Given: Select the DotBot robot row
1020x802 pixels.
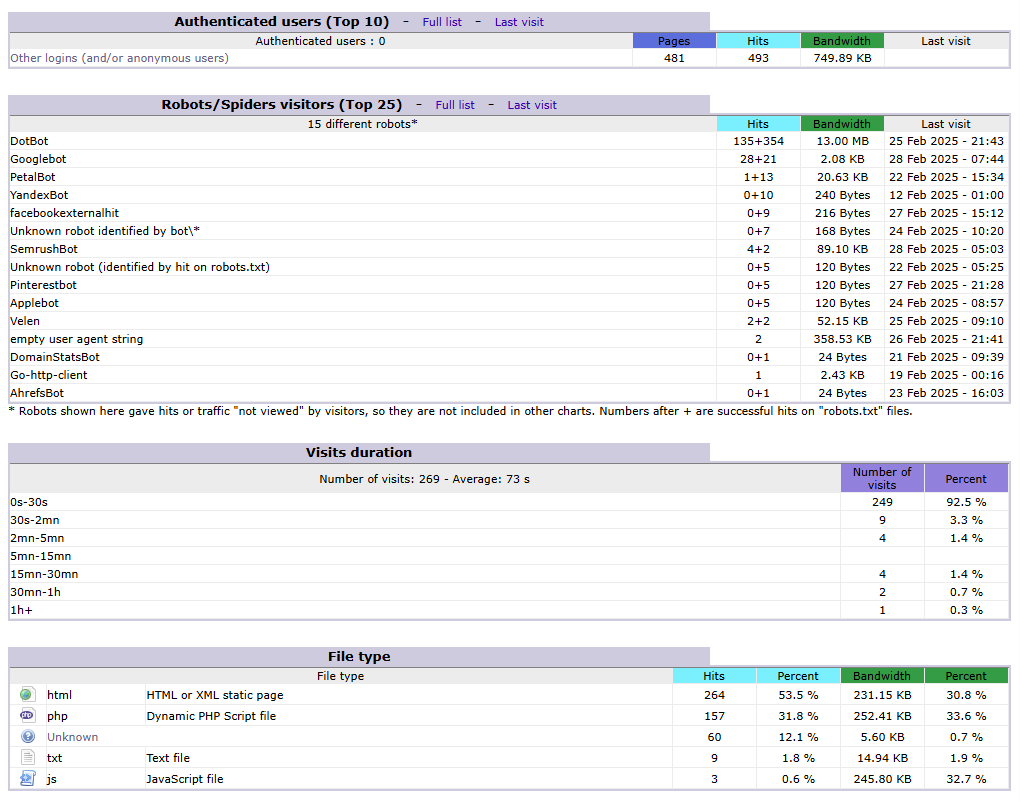Looking at the screenshot, I should click(x=29, y=141).
